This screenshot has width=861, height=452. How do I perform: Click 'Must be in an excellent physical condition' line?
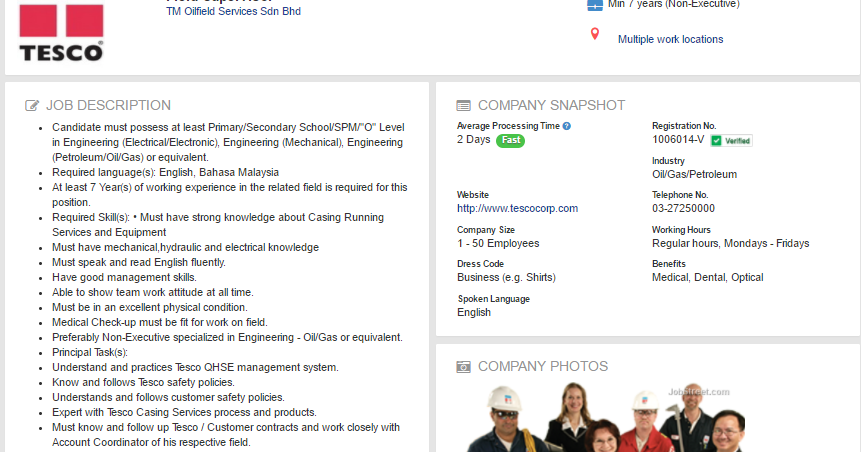150,308
